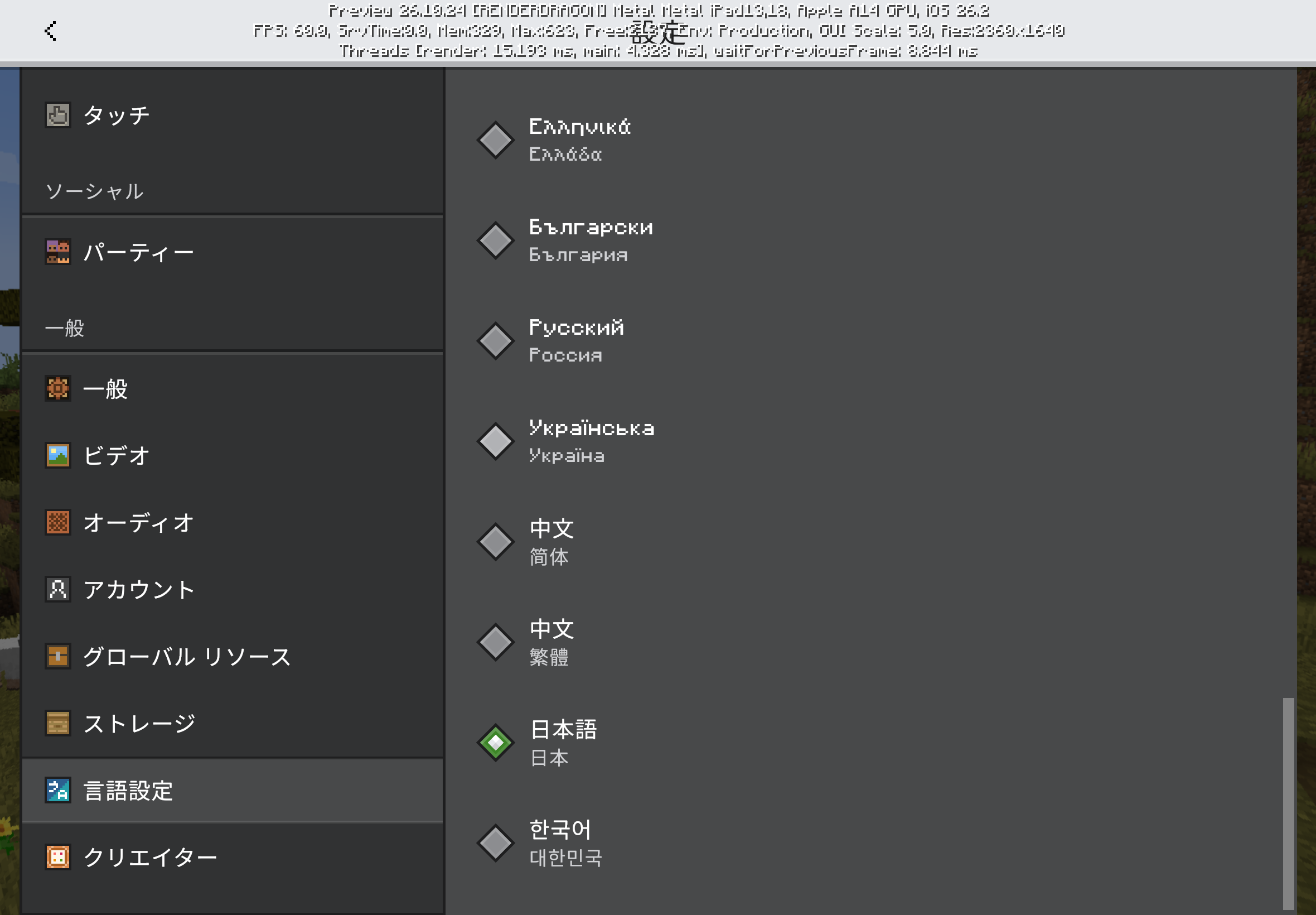
Task: Click the Storage (ストレージ) icon
Action: coord(58,724)
